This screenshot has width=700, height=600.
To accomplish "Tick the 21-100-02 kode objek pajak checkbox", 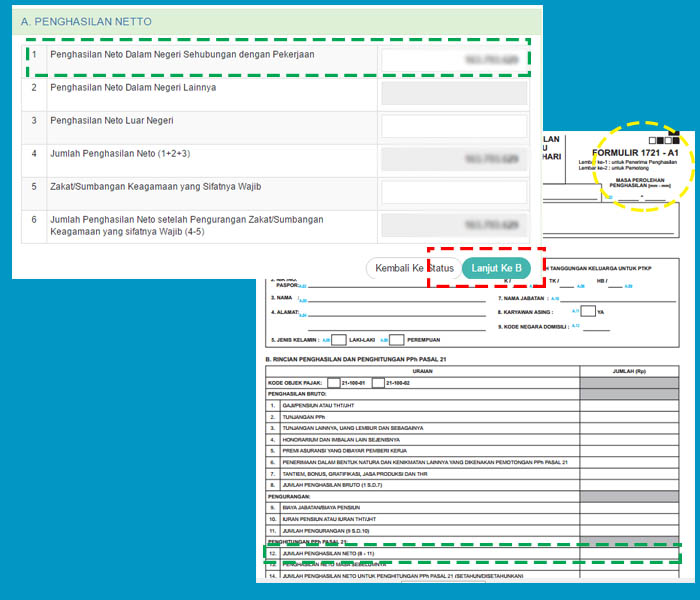I will coord(378,383).
